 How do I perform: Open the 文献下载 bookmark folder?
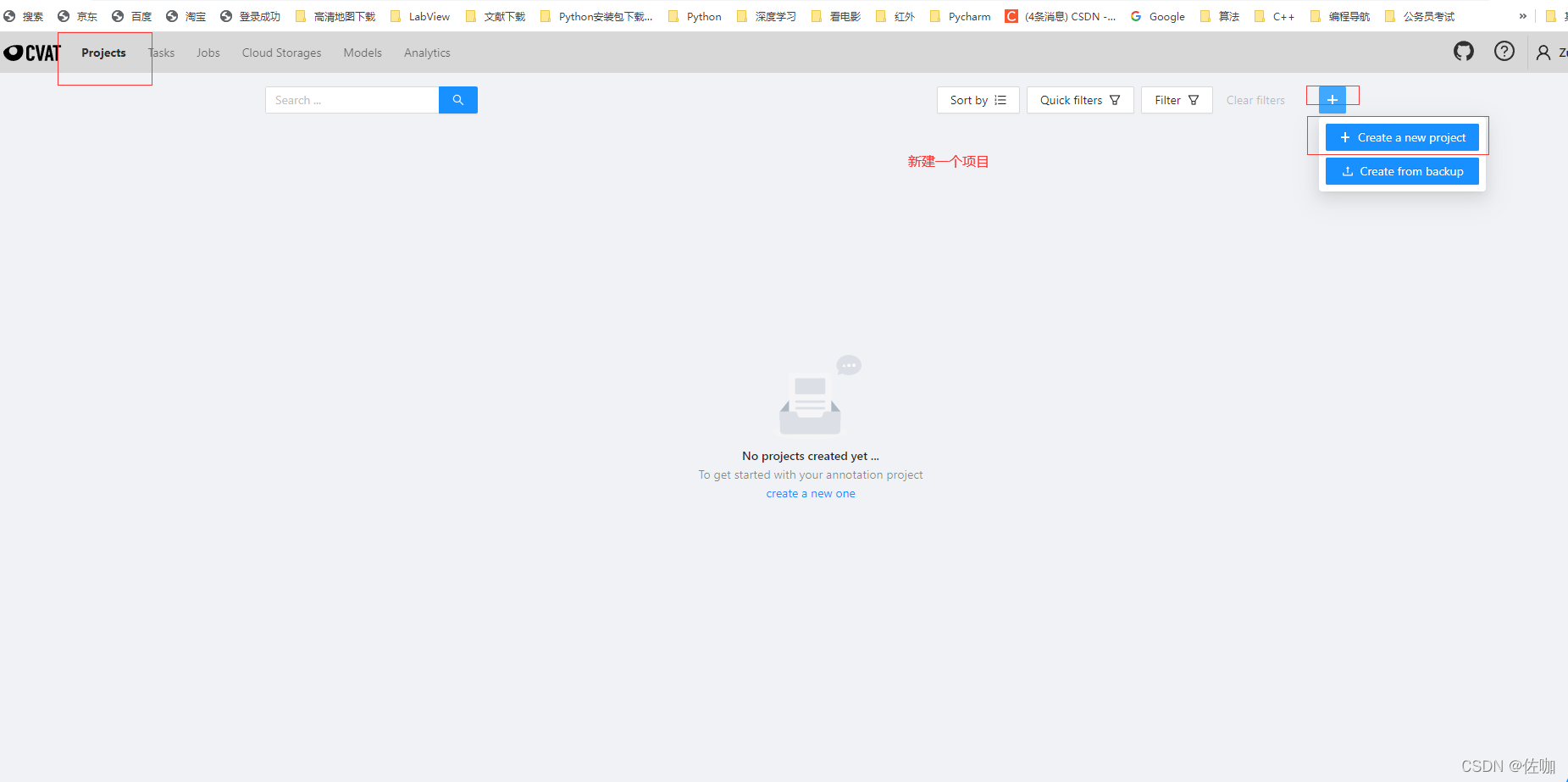(496, 16)
